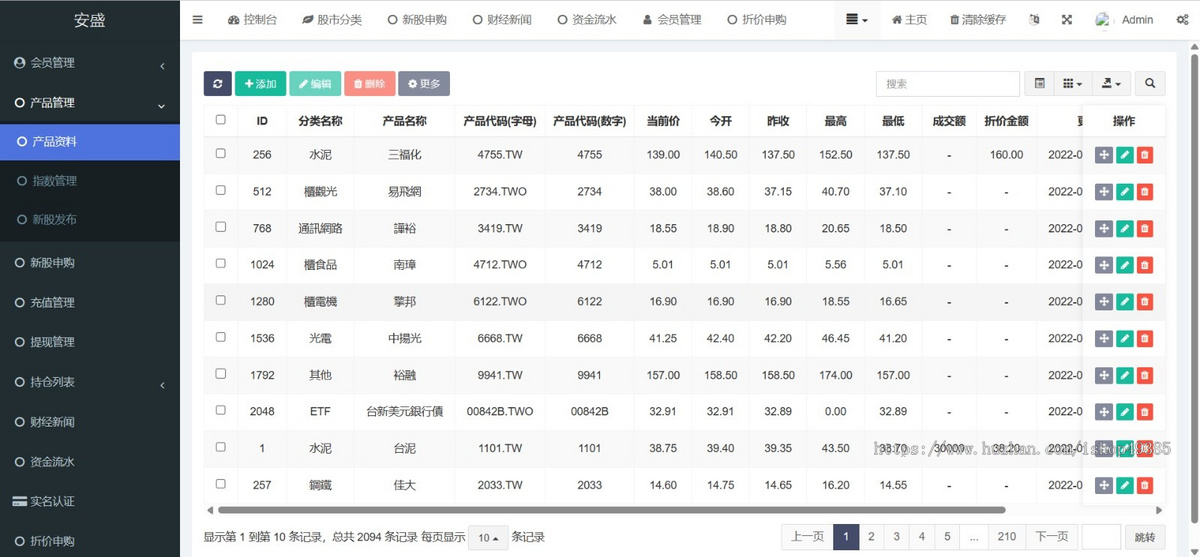
Task: Check the box for row ID 1280
Action: (221, 300)
